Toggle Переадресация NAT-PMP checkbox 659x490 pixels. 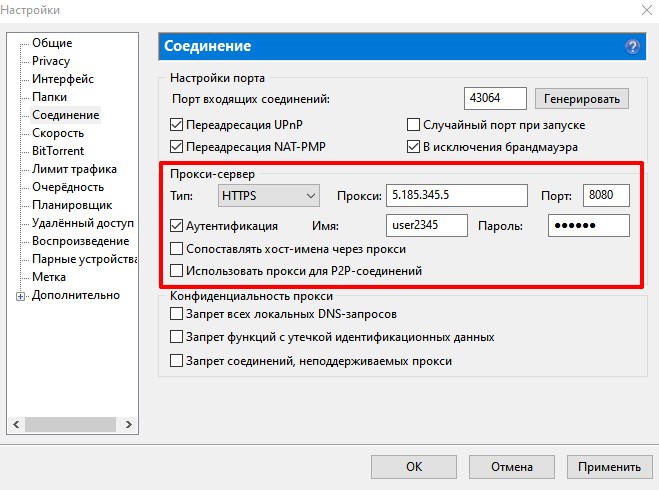(177, 147)
